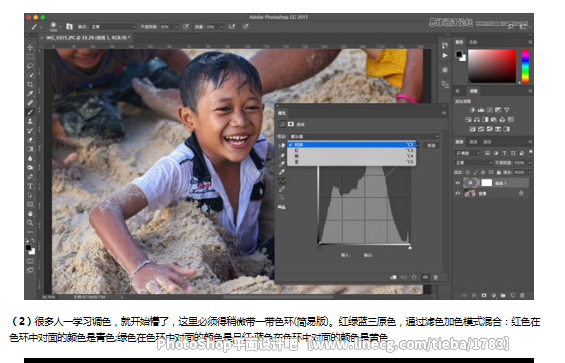Select the Type tool
Screen dimensions: 565x363
pos(30,186)
